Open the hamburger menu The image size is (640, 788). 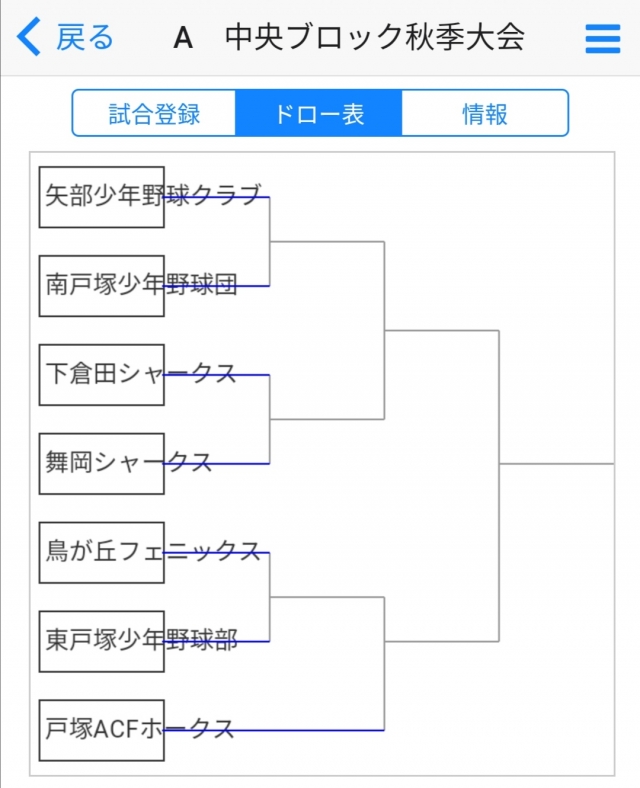point(603,38)
